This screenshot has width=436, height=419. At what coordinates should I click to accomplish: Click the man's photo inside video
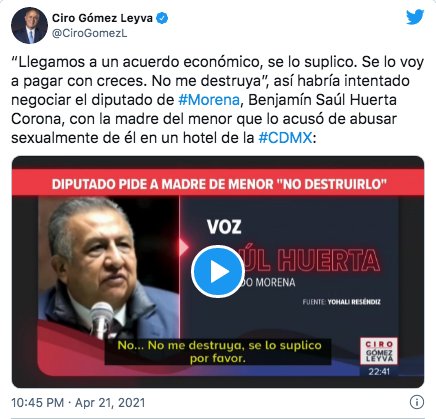[x=109, y=267]
